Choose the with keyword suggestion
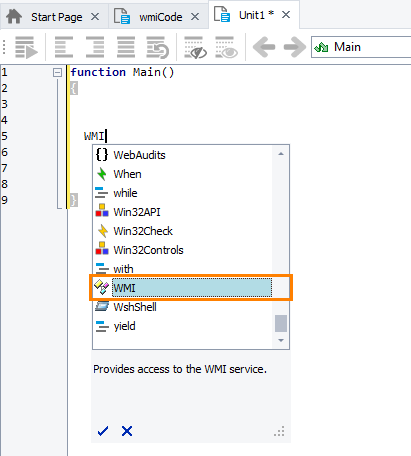Screen dimensions: 411x456 click(183, 269)
